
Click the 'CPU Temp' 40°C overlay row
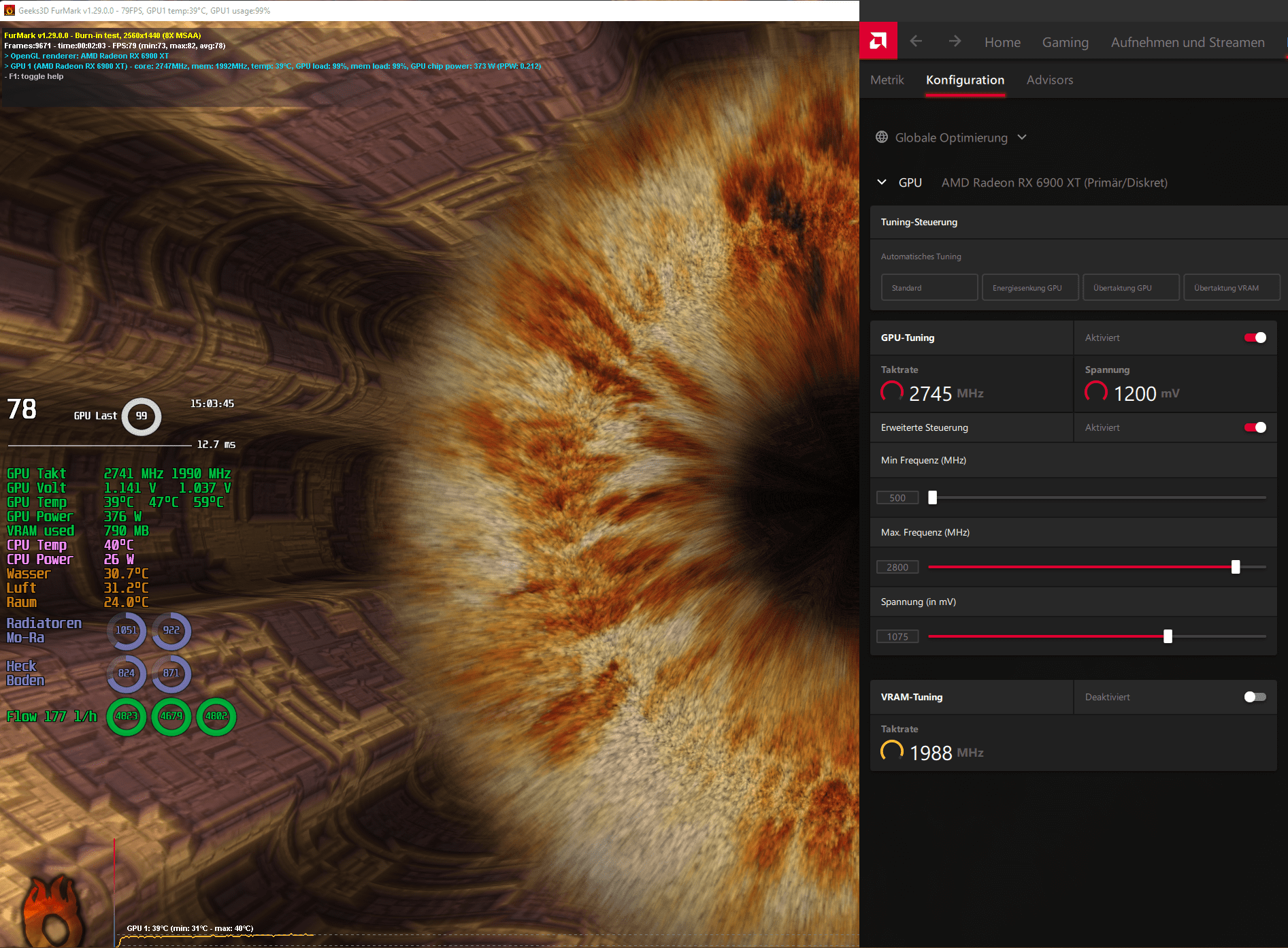tap(70, 544)
